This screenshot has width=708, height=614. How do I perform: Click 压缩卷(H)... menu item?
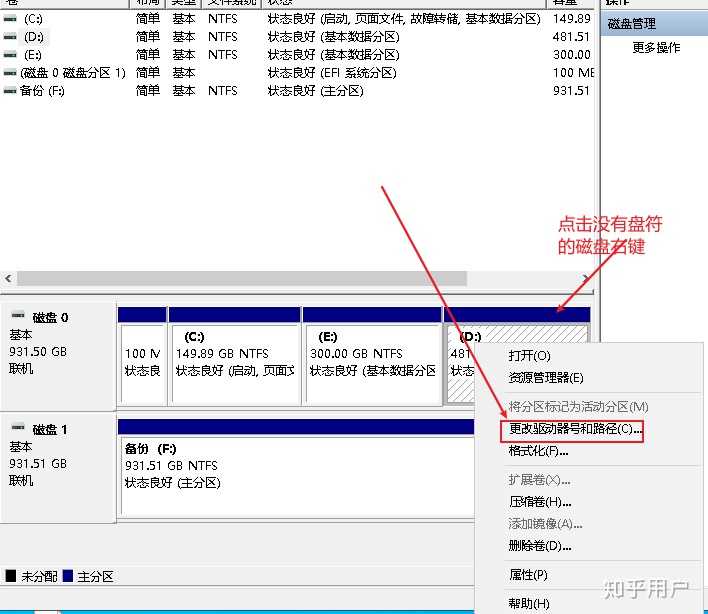click(x=540, y=502)
